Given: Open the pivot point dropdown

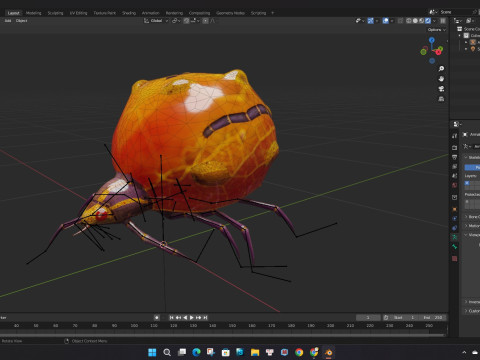Looking at the screenshot, I should pos(176,21).
